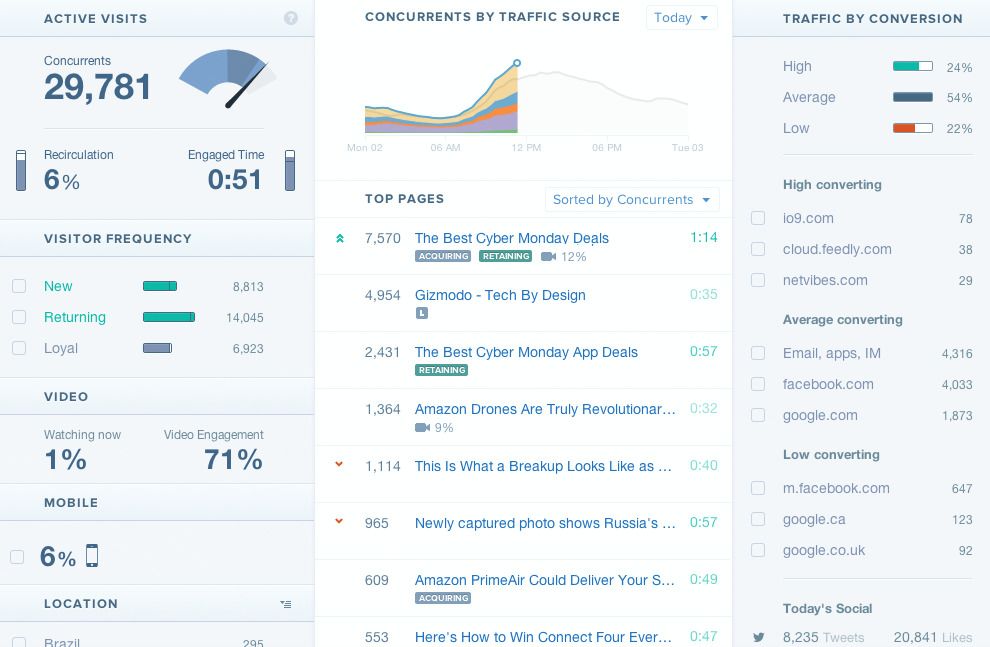990x647 pixels.
Task: Click the video icon on Amazon Drones row
Action: coord(423,428)
